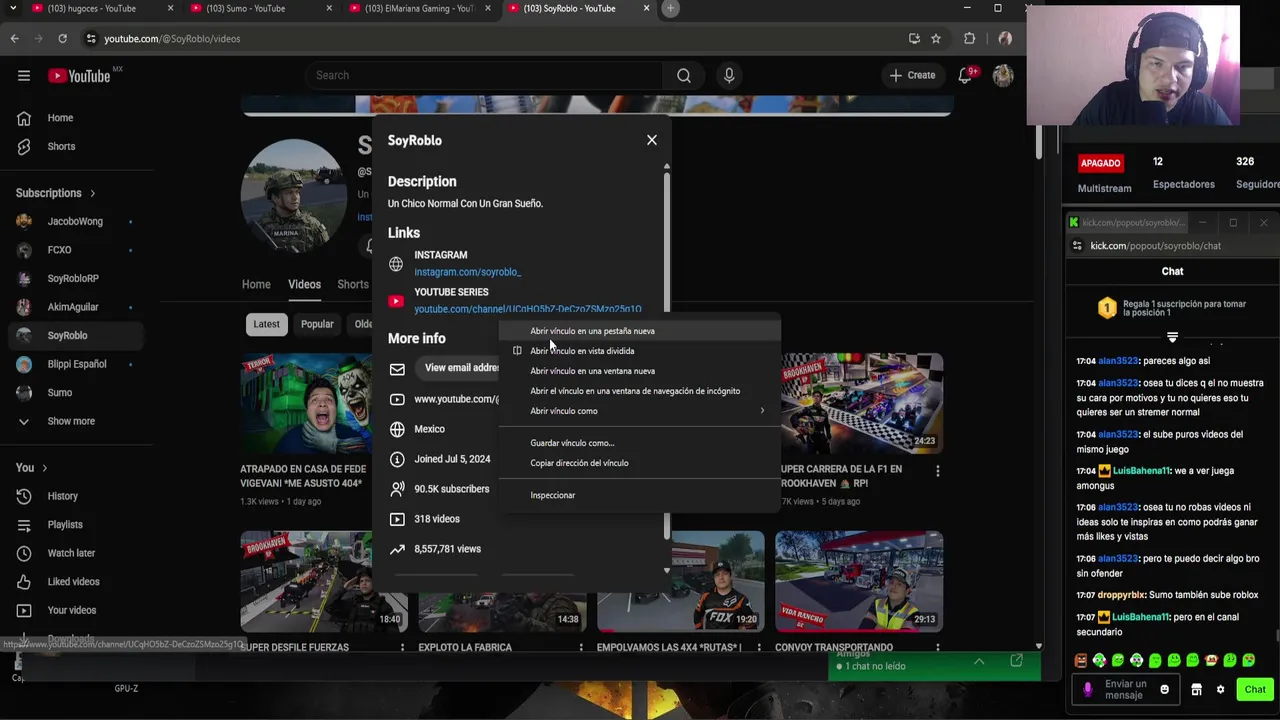Open the YouTube hamburger guide menu
The image size is (1280, 720).
coord(24,75)
